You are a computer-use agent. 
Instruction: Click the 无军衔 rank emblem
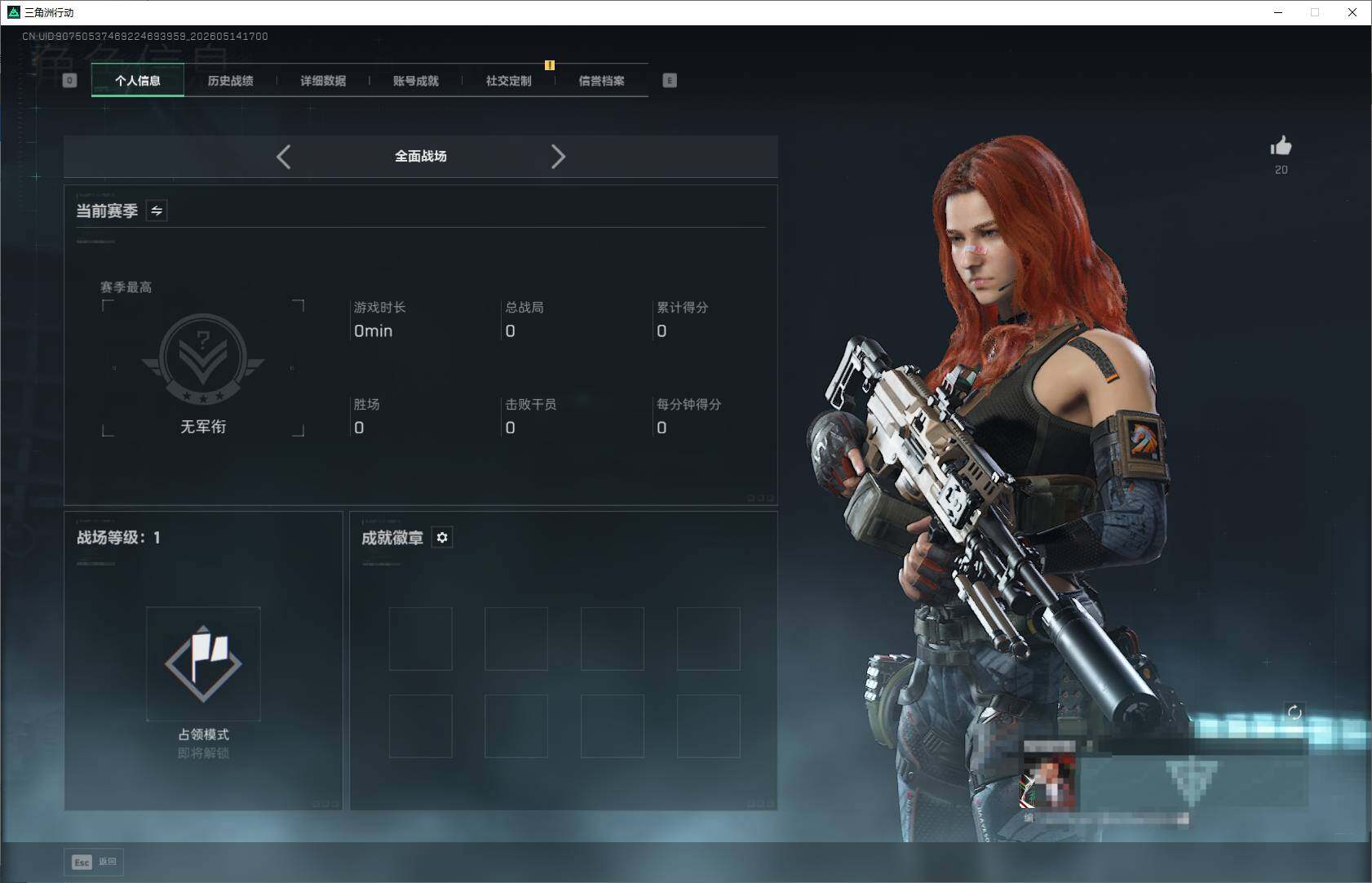pyautogui.click(x=203, y=359)
